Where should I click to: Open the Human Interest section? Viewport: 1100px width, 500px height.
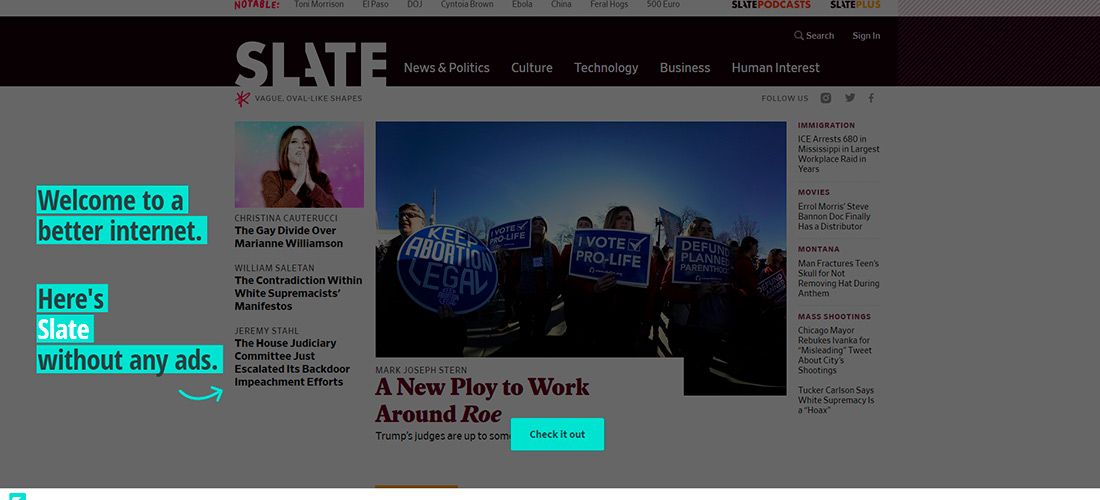(775, 68)
